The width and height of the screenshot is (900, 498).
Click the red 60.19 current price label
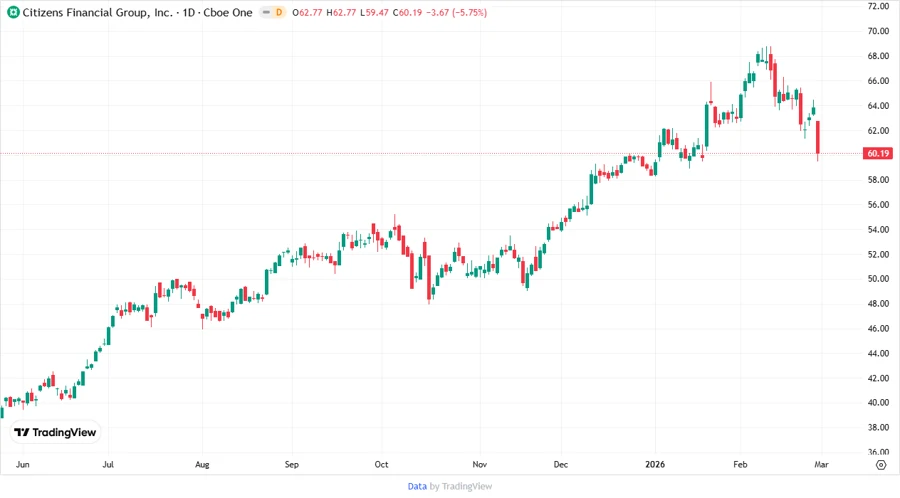click(878, 154)
